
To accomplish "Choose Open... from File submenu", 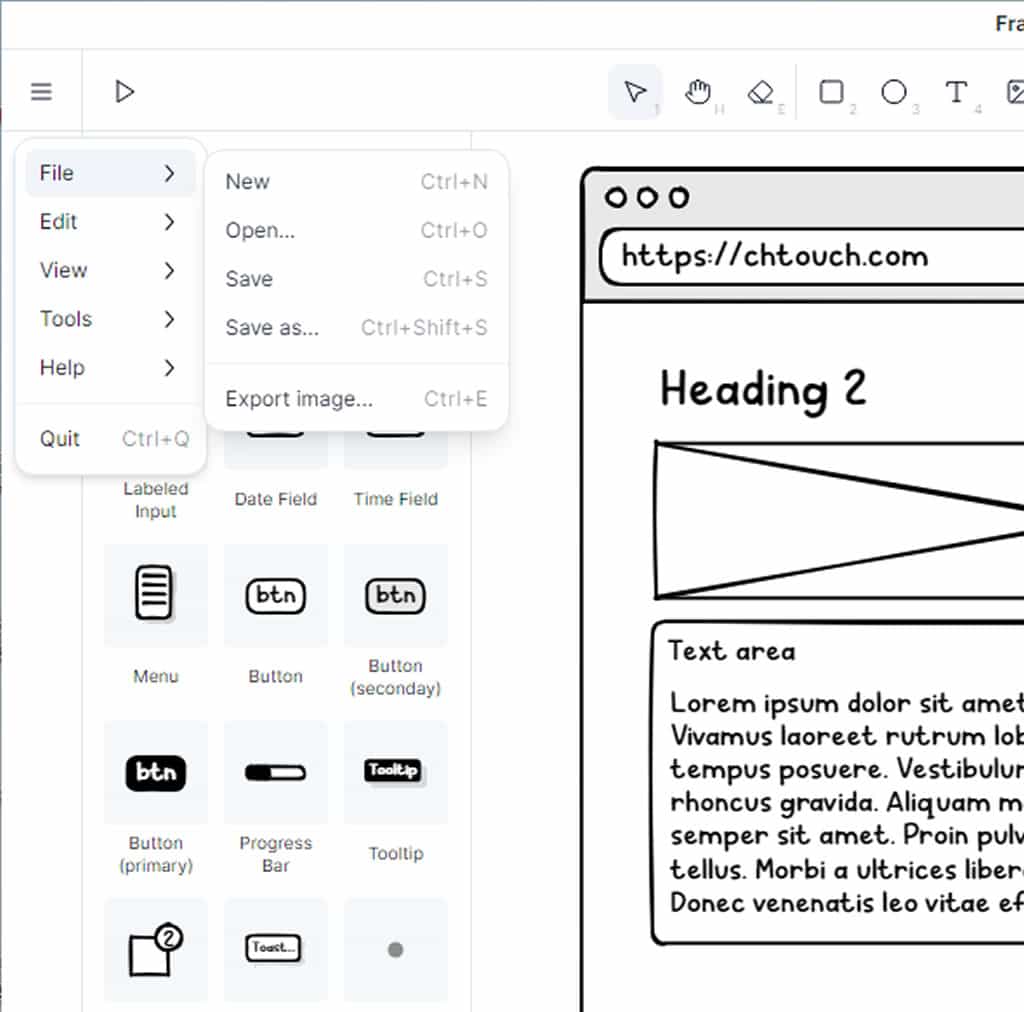I will [x=357, y=230].
